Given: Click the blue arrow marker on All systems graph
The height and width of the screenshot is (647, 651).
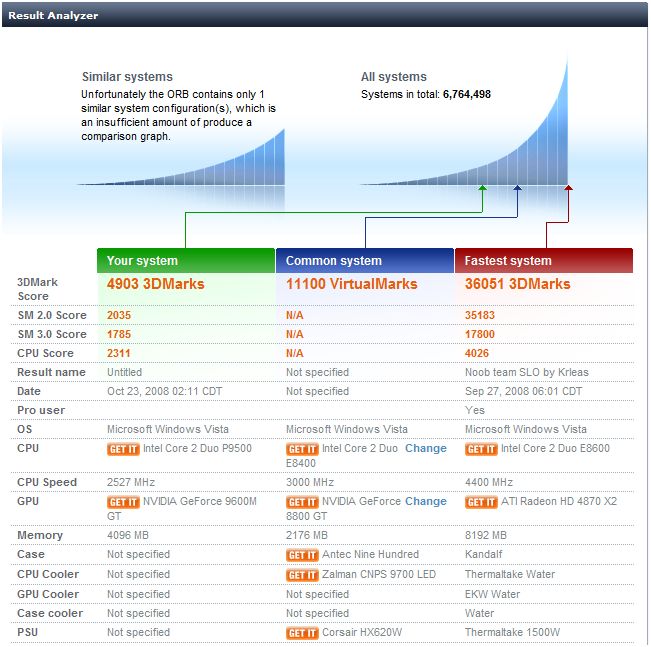Looking at the screenshot, I should point(517,188).
